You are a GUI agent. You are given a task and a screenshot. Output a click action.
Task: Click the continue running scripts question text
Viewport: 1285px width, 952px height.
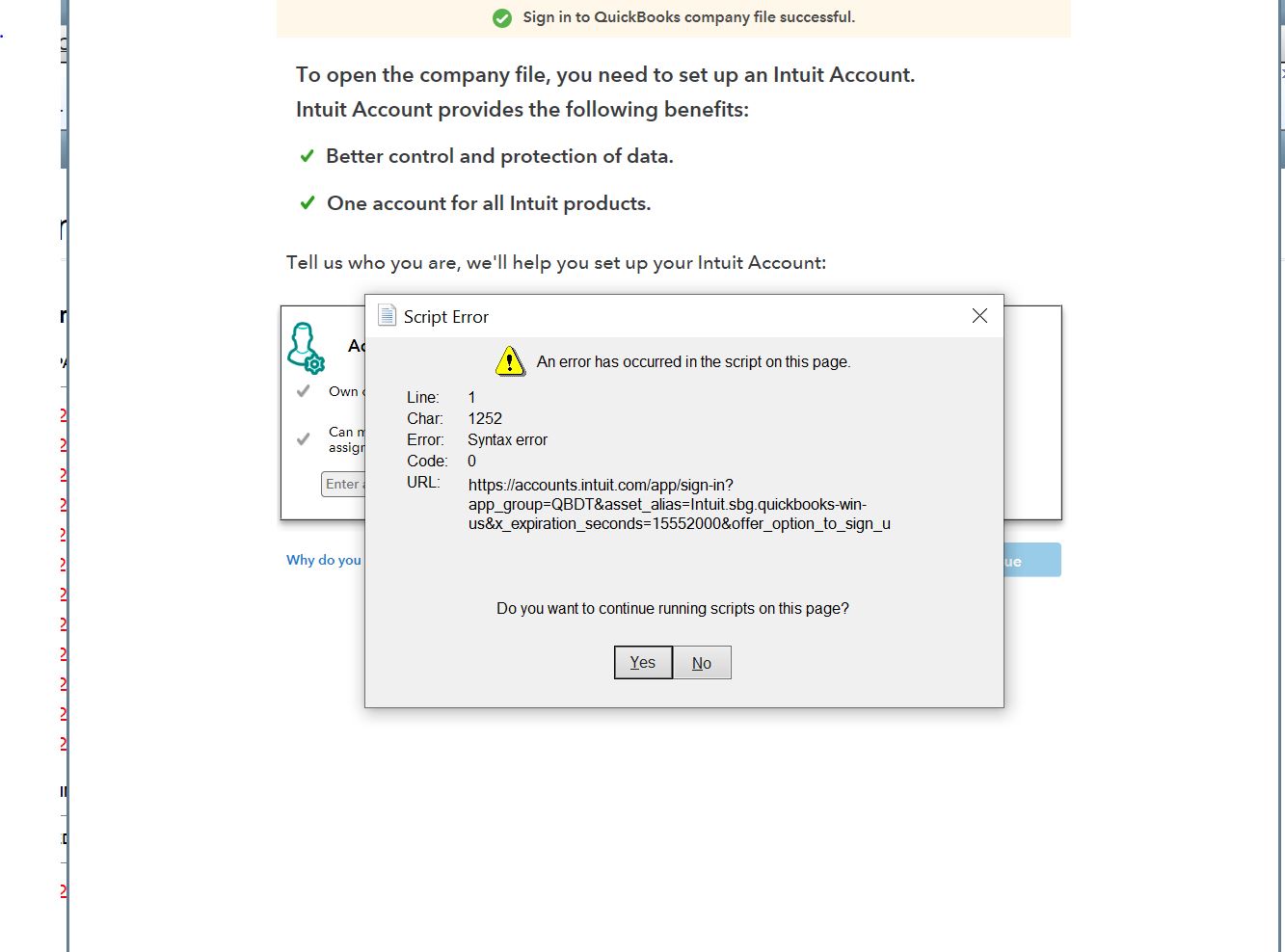pyautogui.click(x=673, y=608)
